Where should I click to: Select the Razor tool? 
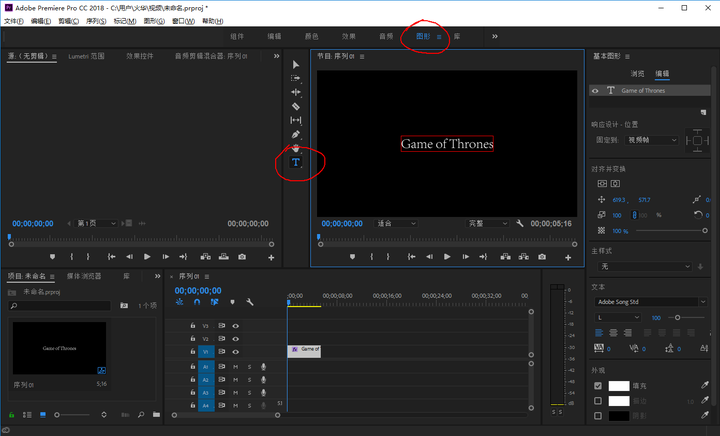(x=296, y=106)
